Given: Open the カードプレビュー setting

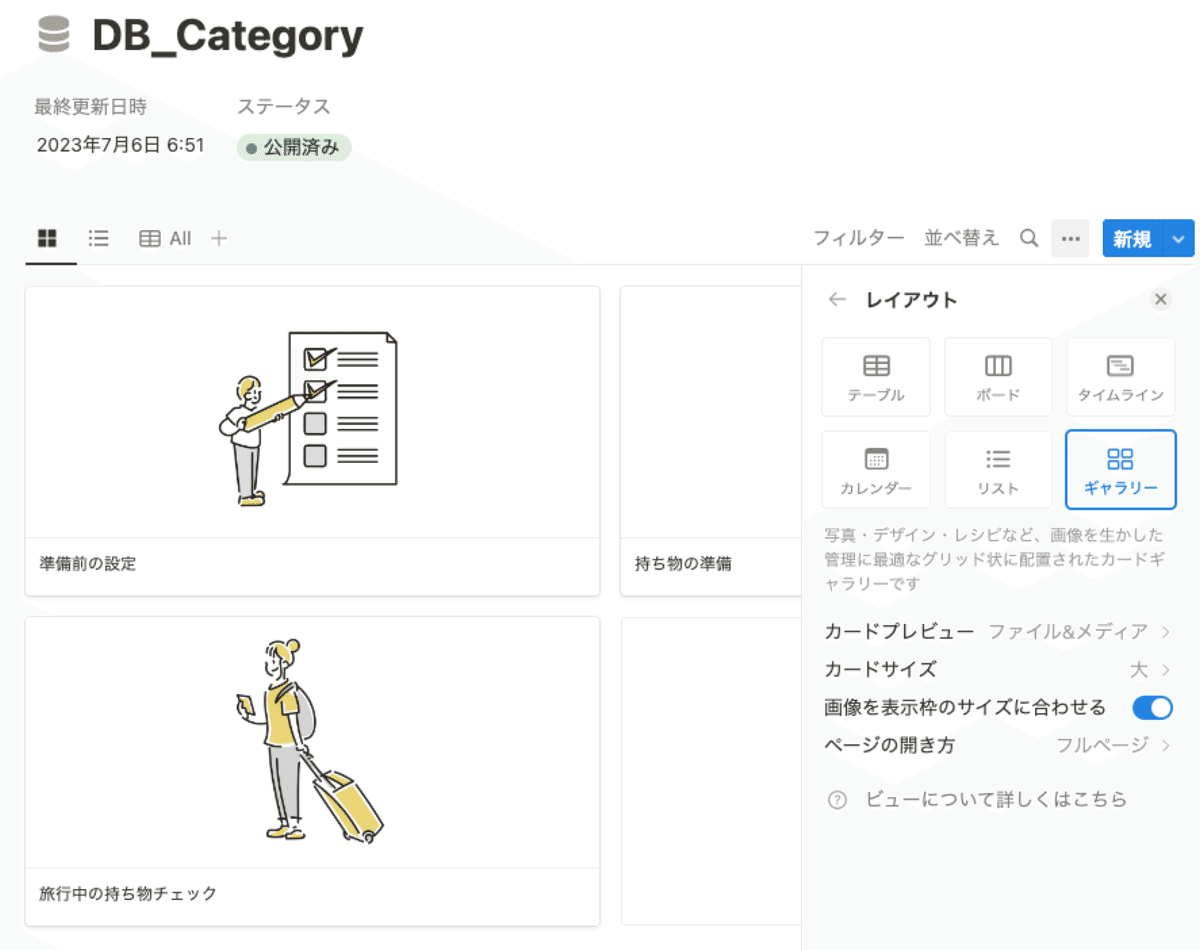Looking at the screenshot, I should 997,631.
